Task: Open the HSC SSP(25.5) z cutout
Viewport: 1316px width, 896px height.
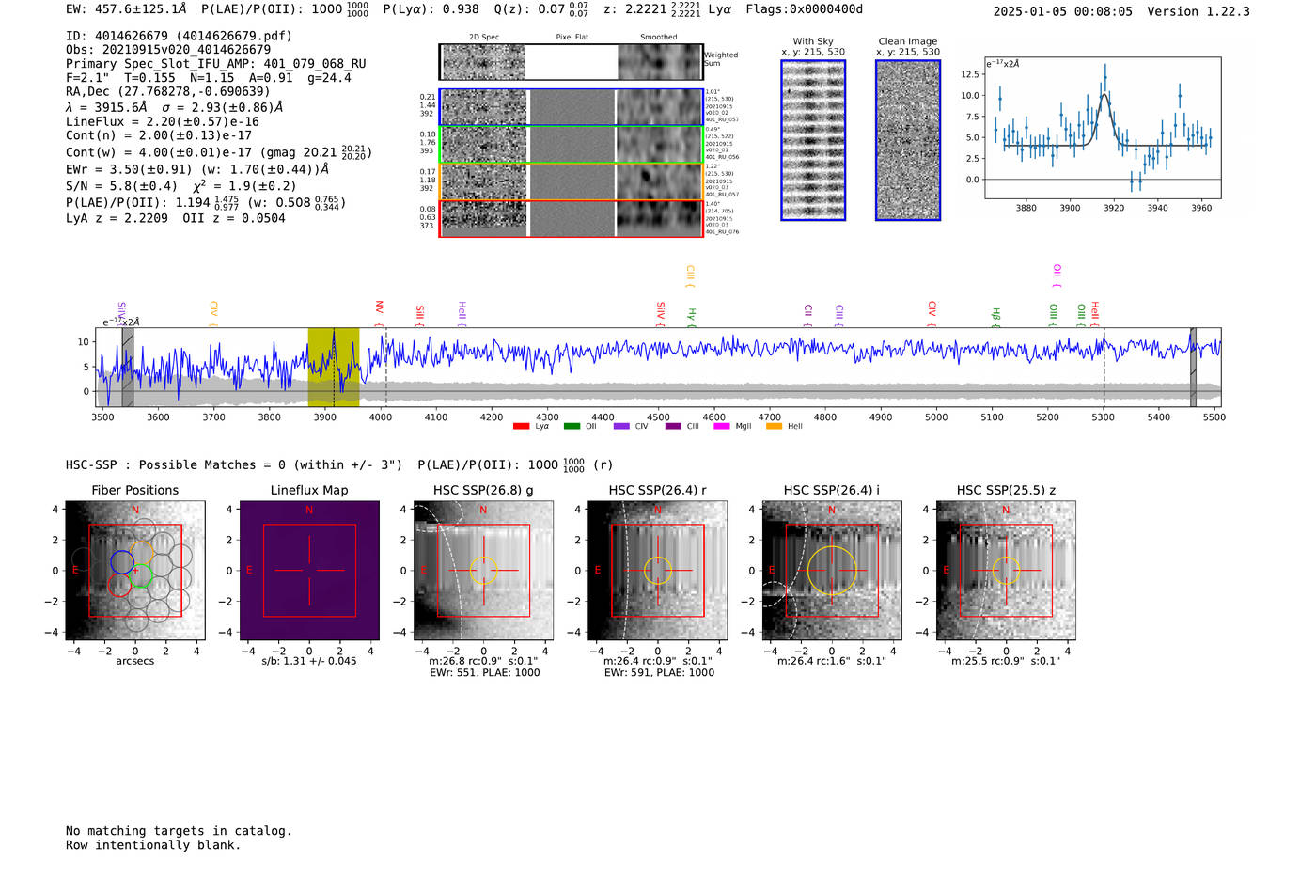Action: (x=1006, y=571)
